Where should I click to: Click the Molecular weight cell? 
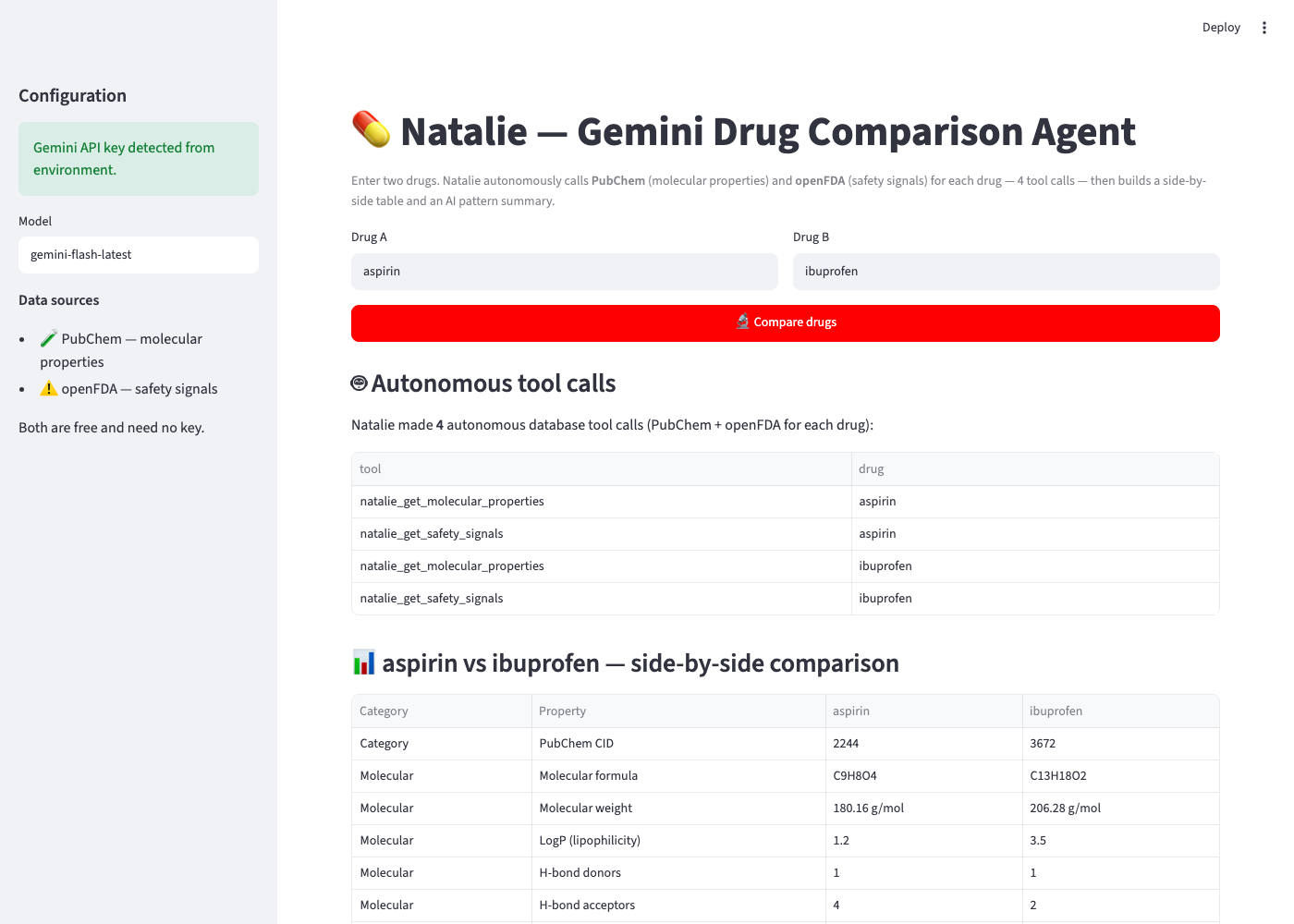pyautogui.click(x=678, y=808)
